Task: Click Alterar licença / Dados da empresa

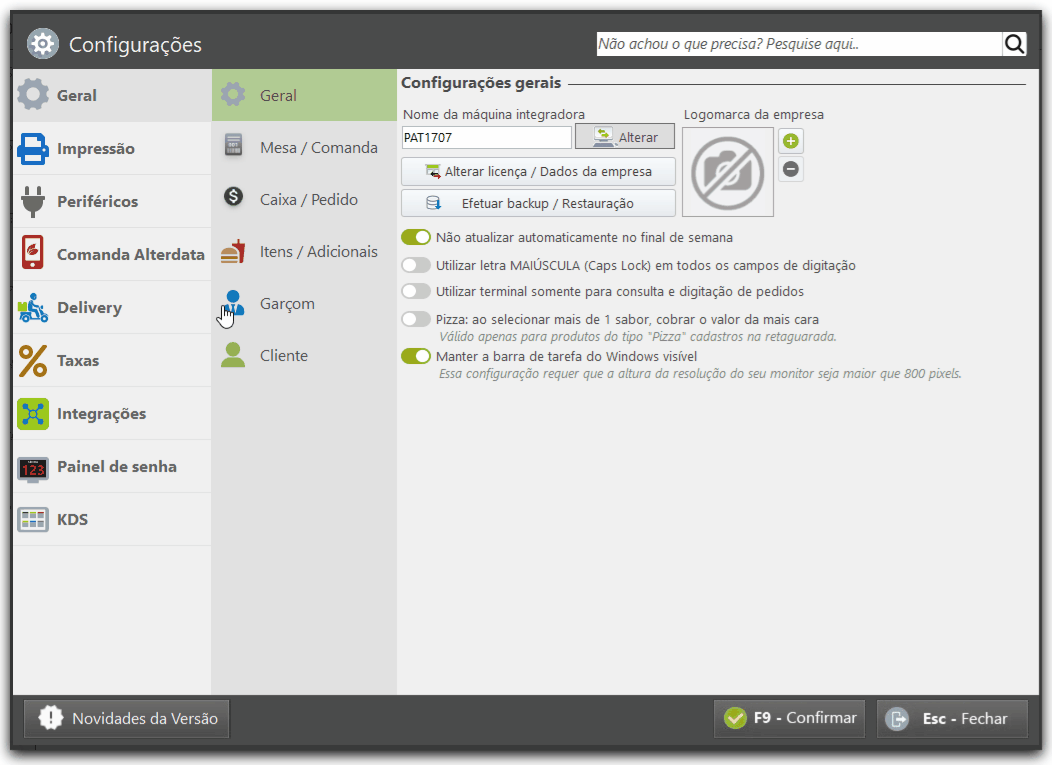Action: click(538, 171)
